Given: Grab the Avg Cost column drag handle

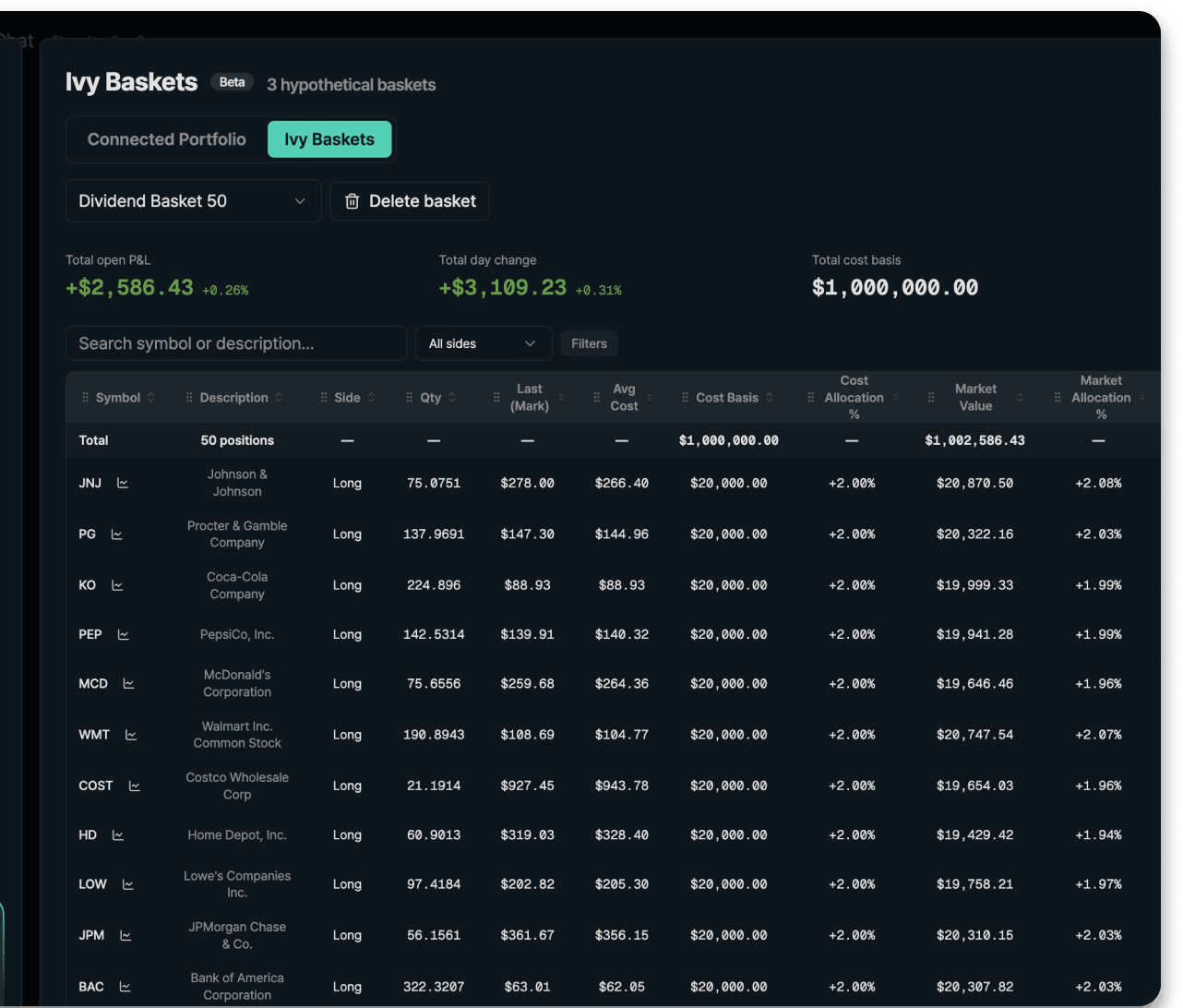Looking at the screenshot, I should (597, 398).
